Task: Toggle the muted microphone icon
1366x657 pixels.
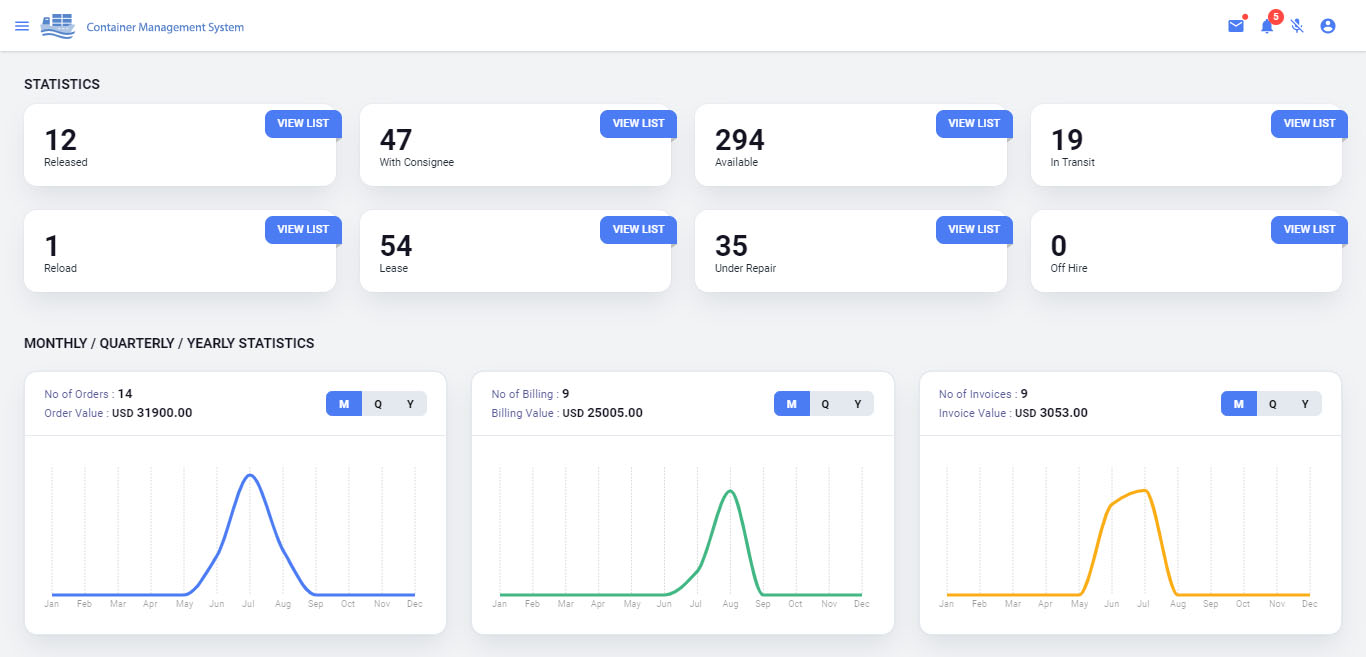Action: [x=1297, y=26]
